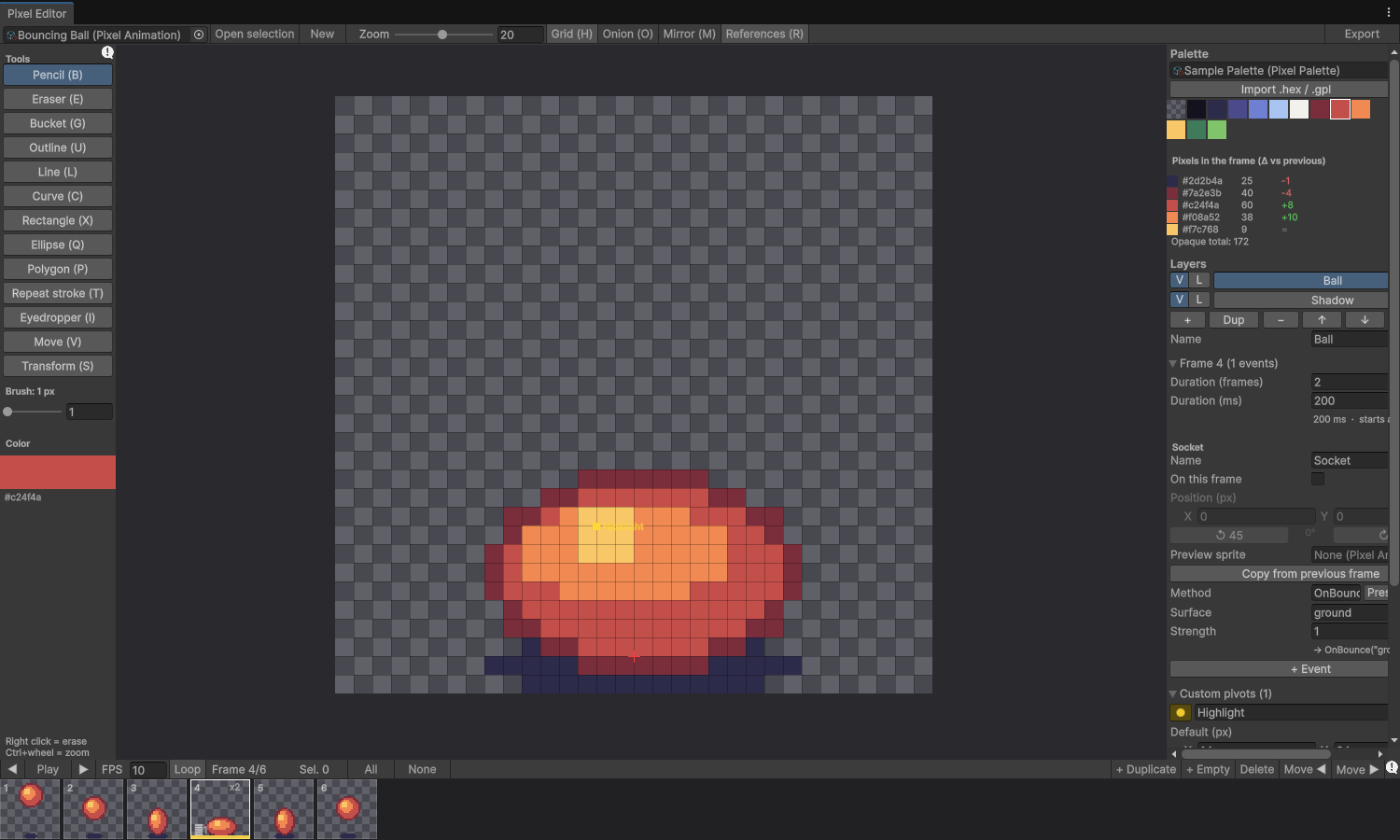Click the Duration (ms) 200 field
The height and width of the screenshot is (840, 1400).
click(x=1350, y=400)
